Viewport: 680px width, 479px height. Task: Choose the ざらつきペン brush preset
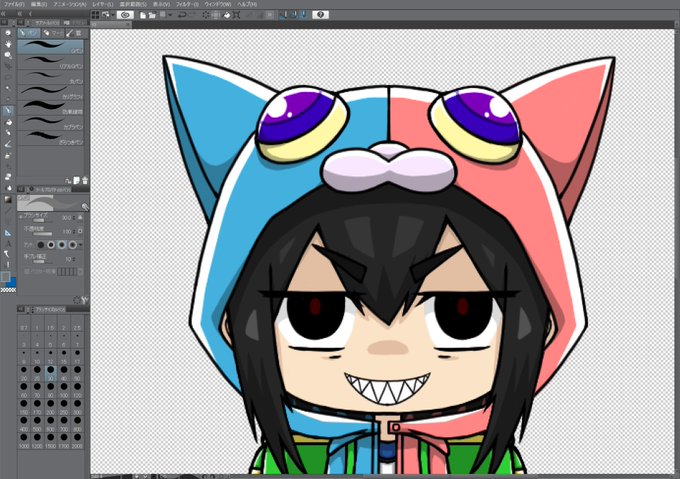point(50,138)
